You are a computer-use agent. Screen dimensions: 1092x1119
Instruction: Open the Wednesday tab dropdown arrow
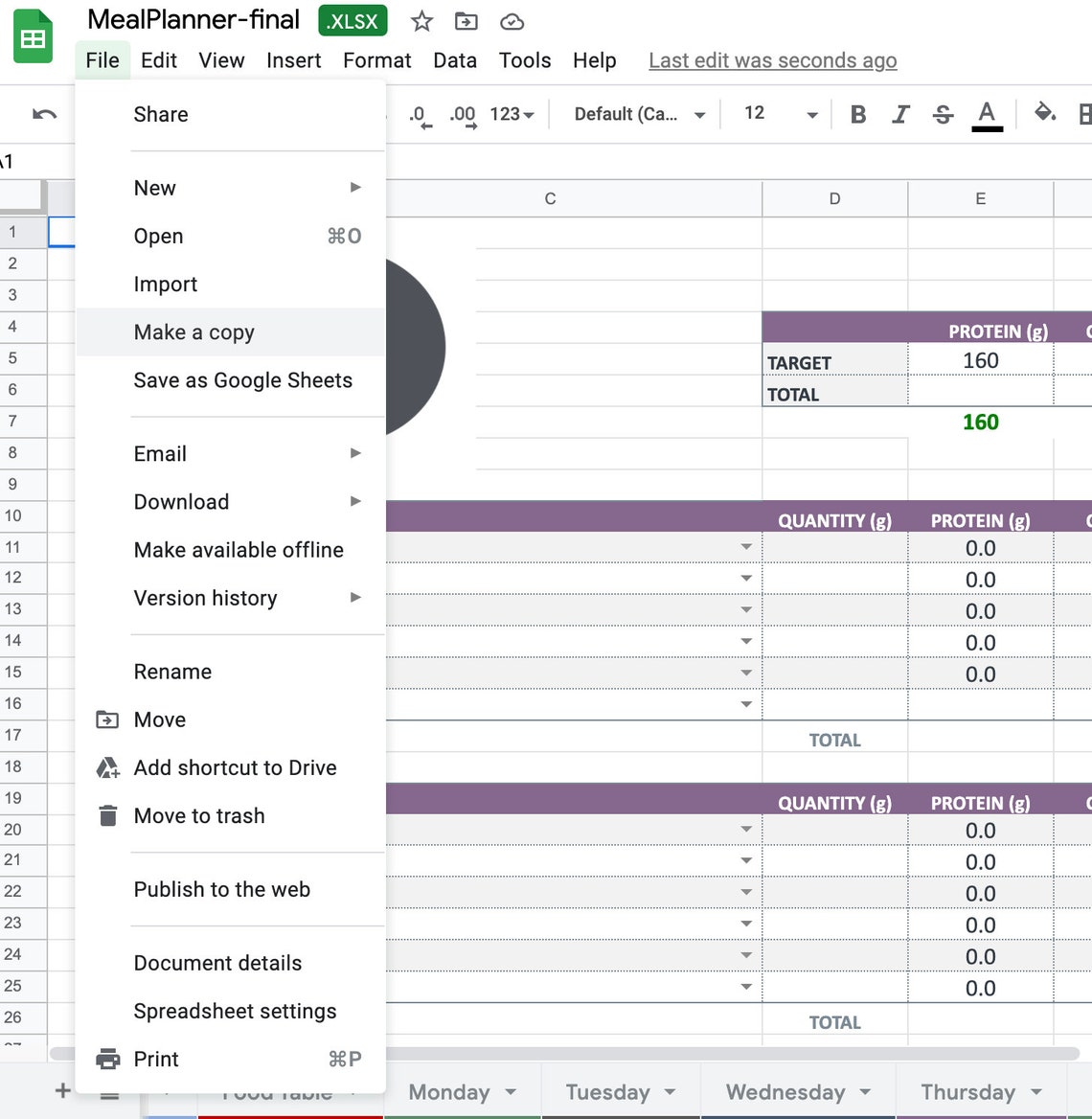(x=865, y=1092)
